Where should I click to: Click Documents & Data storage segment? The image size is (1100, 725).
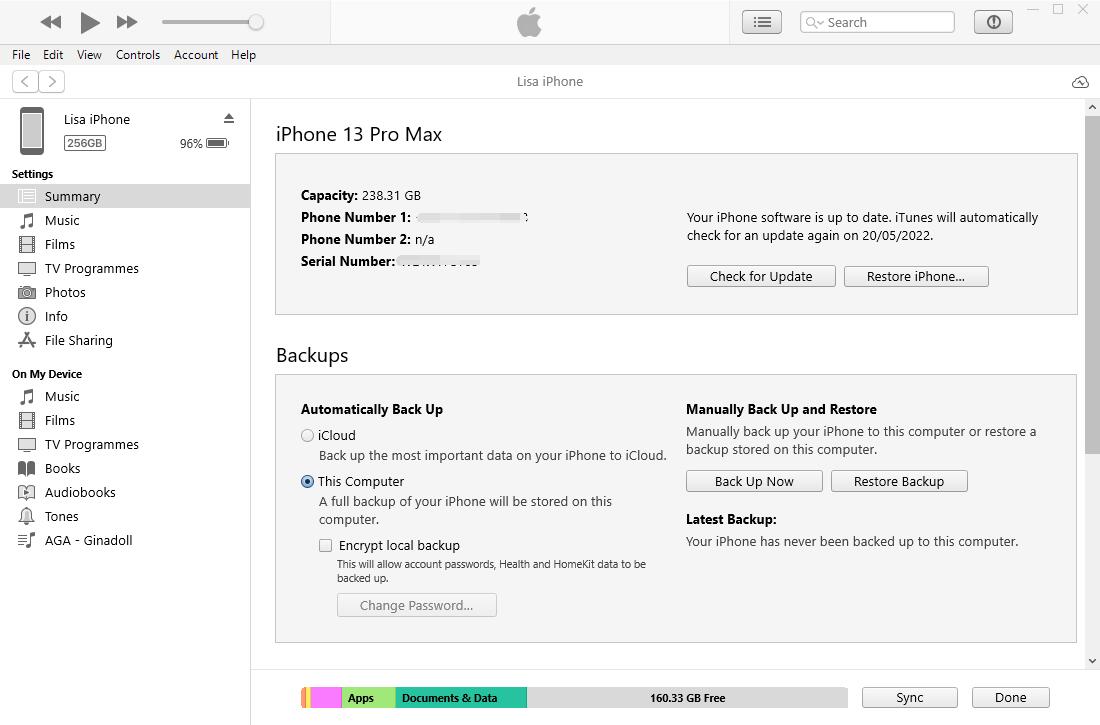point(461,698)
